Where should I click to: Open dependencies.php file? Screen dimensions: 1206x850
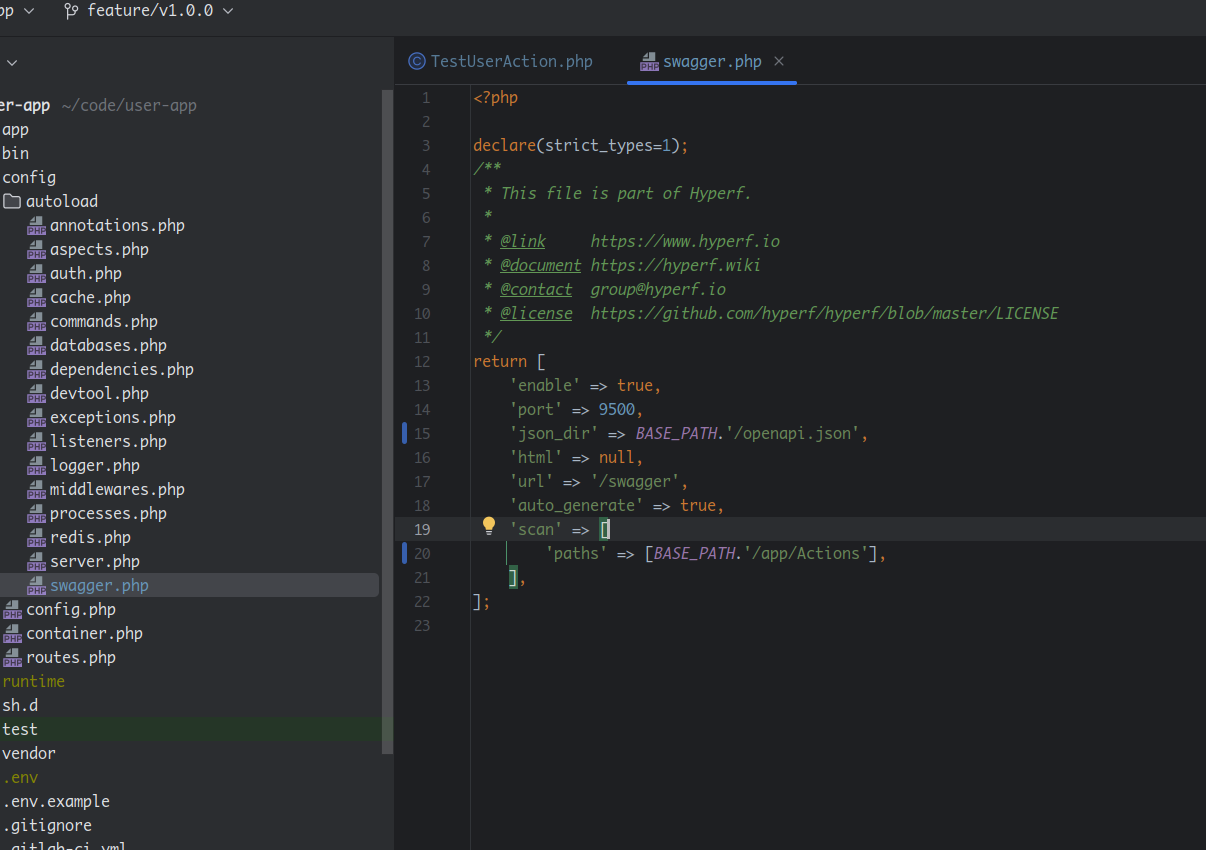click(122, 369)
